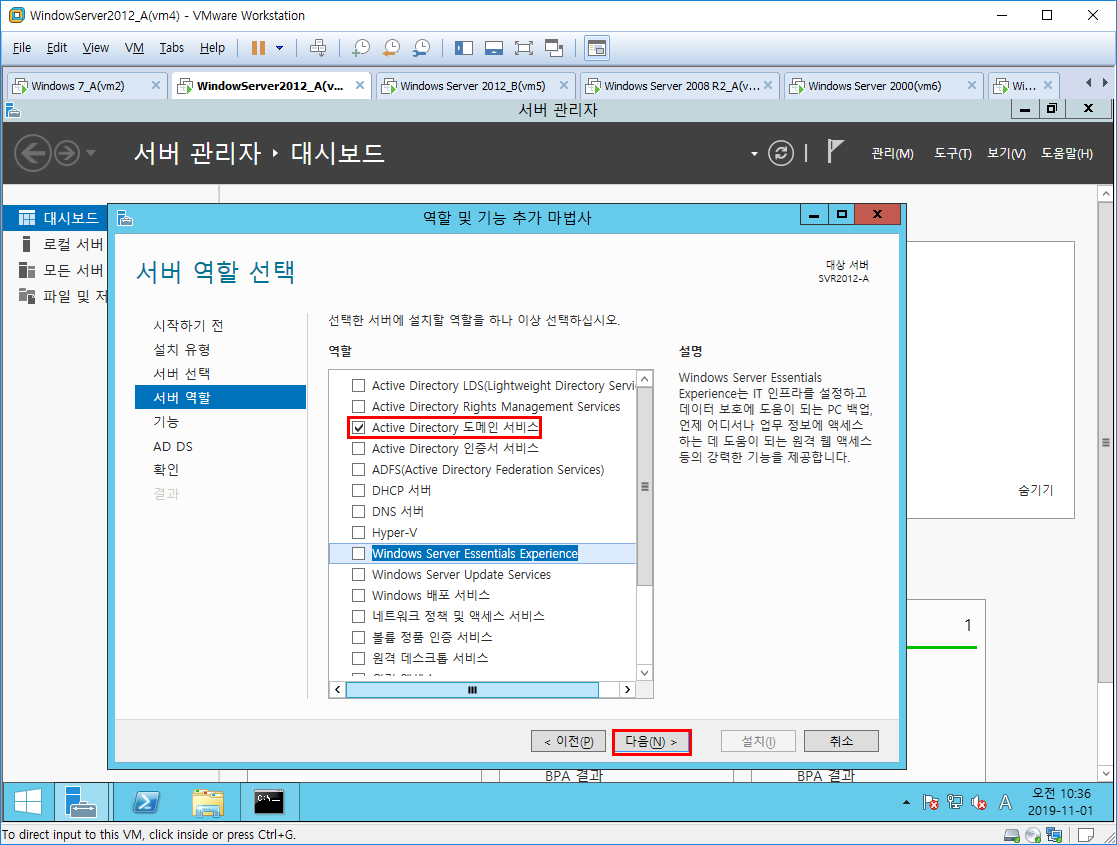Open the Tabs menu in VMware
1117x845 pixels.
coord(172,48)
